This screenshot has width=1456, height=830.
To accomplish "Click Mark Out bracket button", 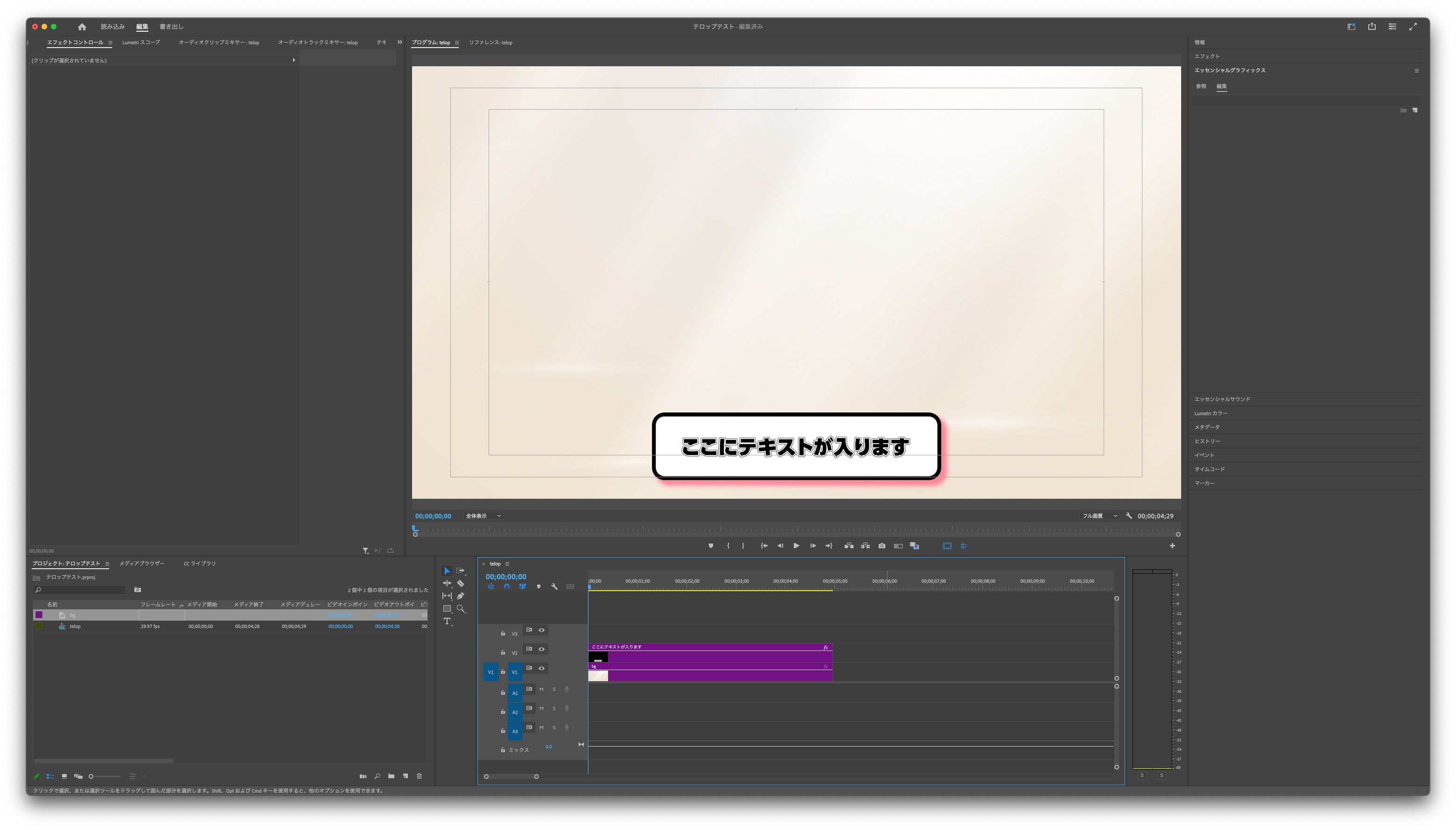I will (743, 545).
